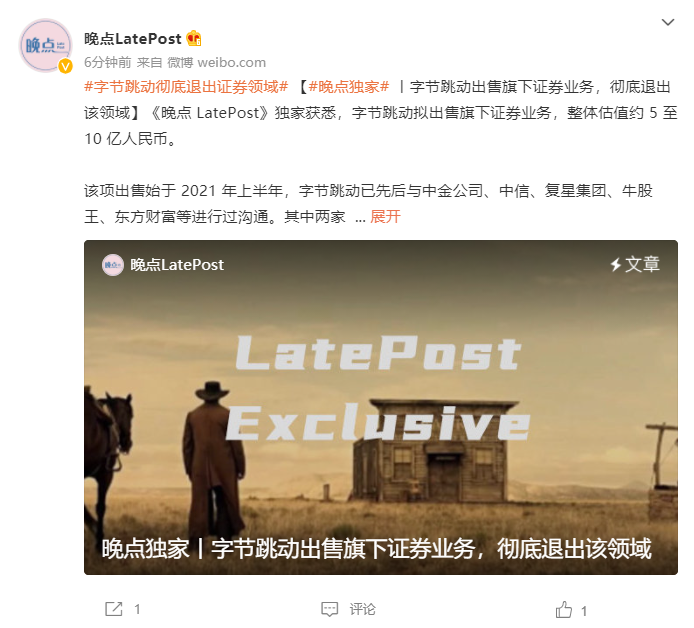Click the comment bubble icon

[x=329, y=609]
